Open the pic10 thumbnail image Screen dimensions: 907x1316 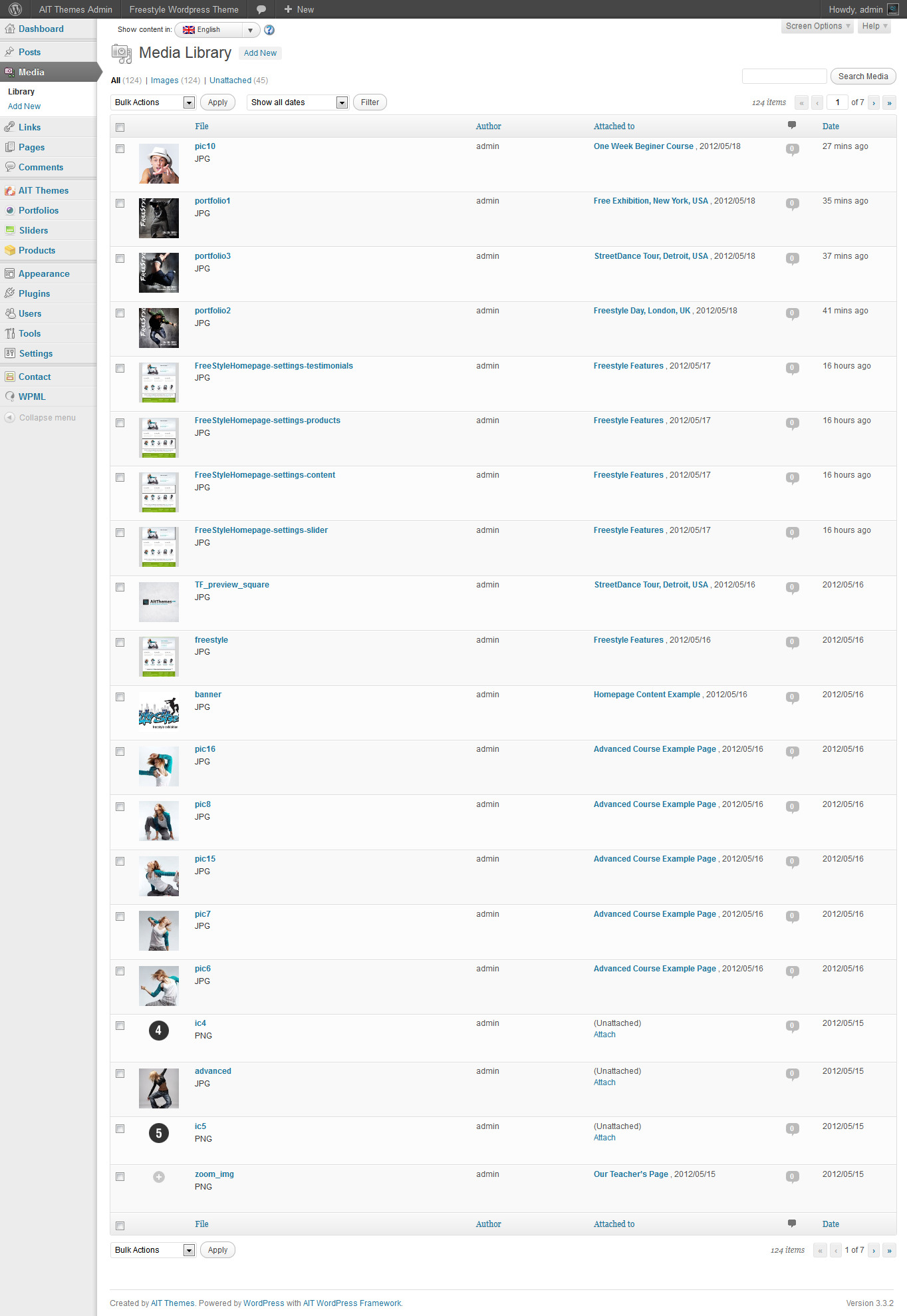coord(159,164)
